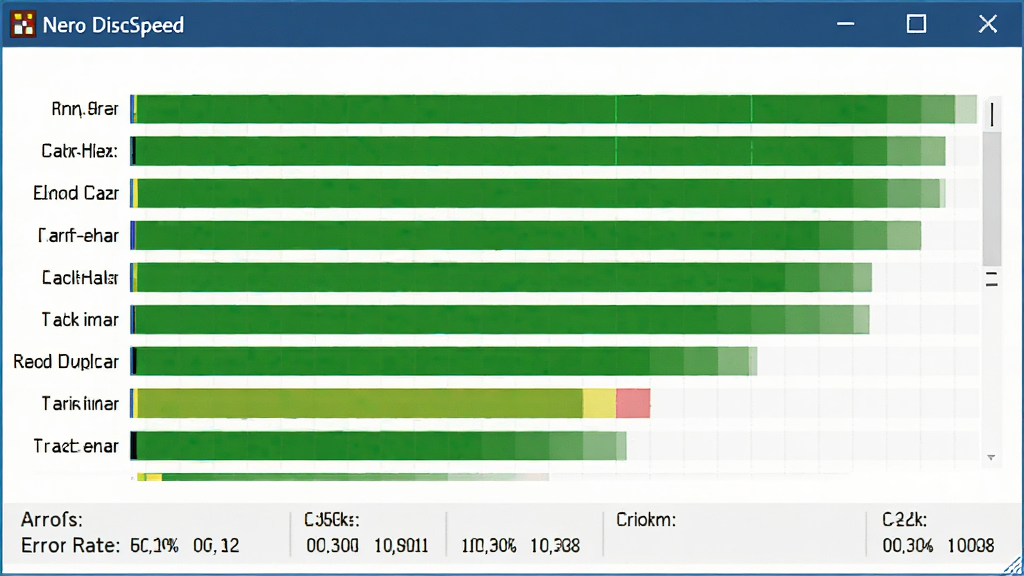Screen dimensions: 1024x576
Task: Click the yellow segment beside the red block
Action: point(599,403)
